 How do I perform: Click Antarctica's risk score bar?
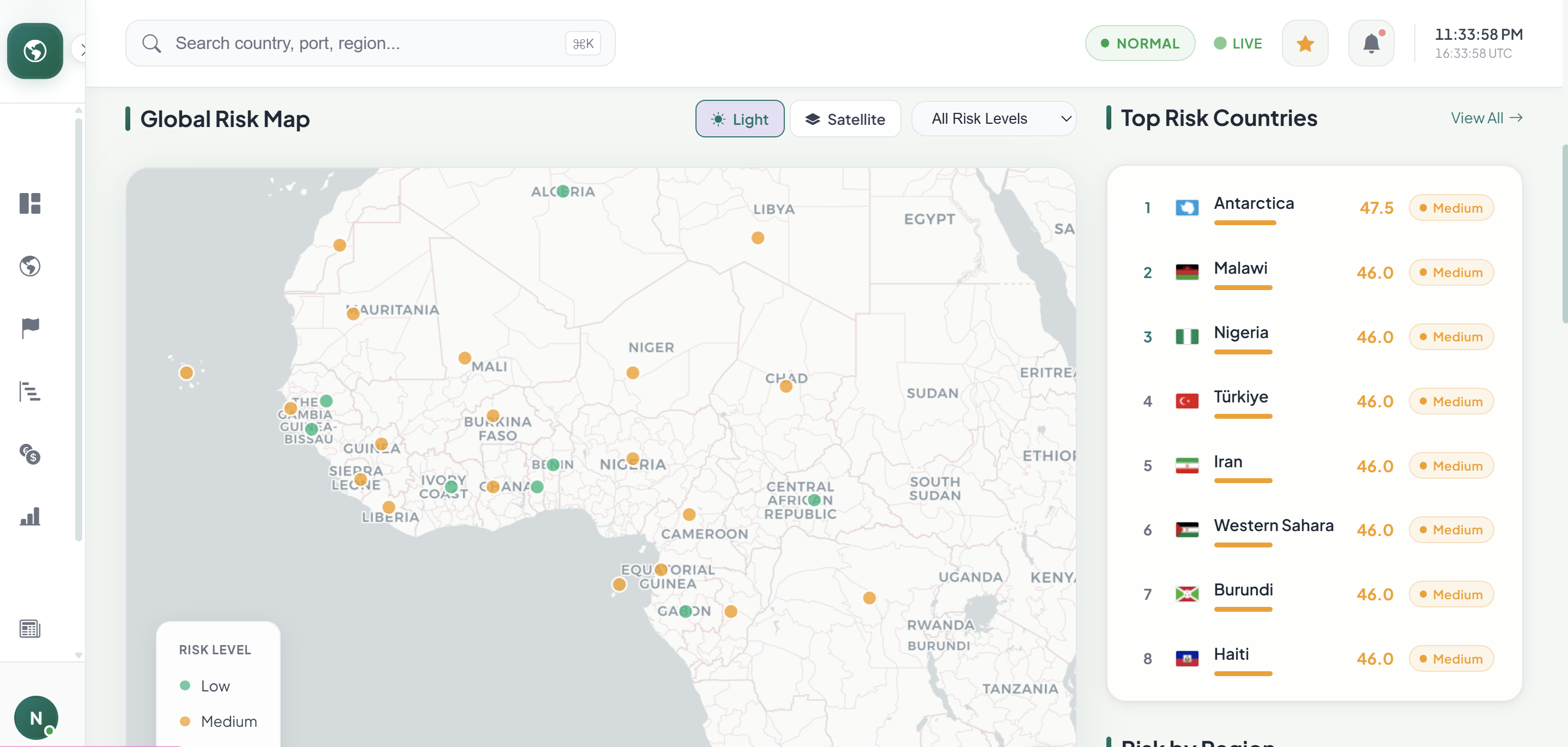pos(1244,223)
